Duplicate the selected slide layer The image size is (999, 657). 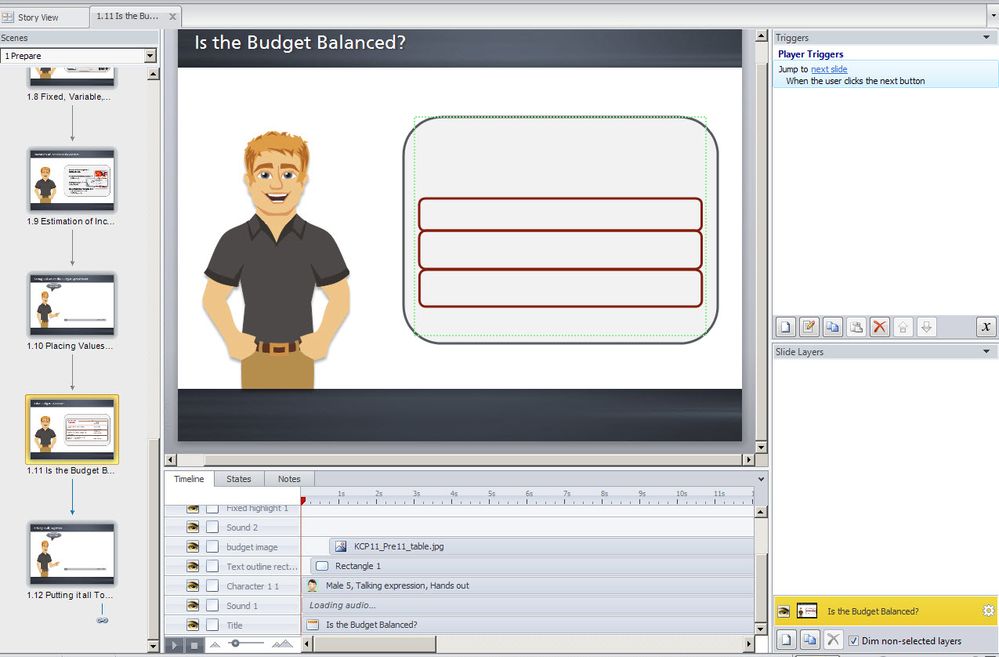click(809, 640)
